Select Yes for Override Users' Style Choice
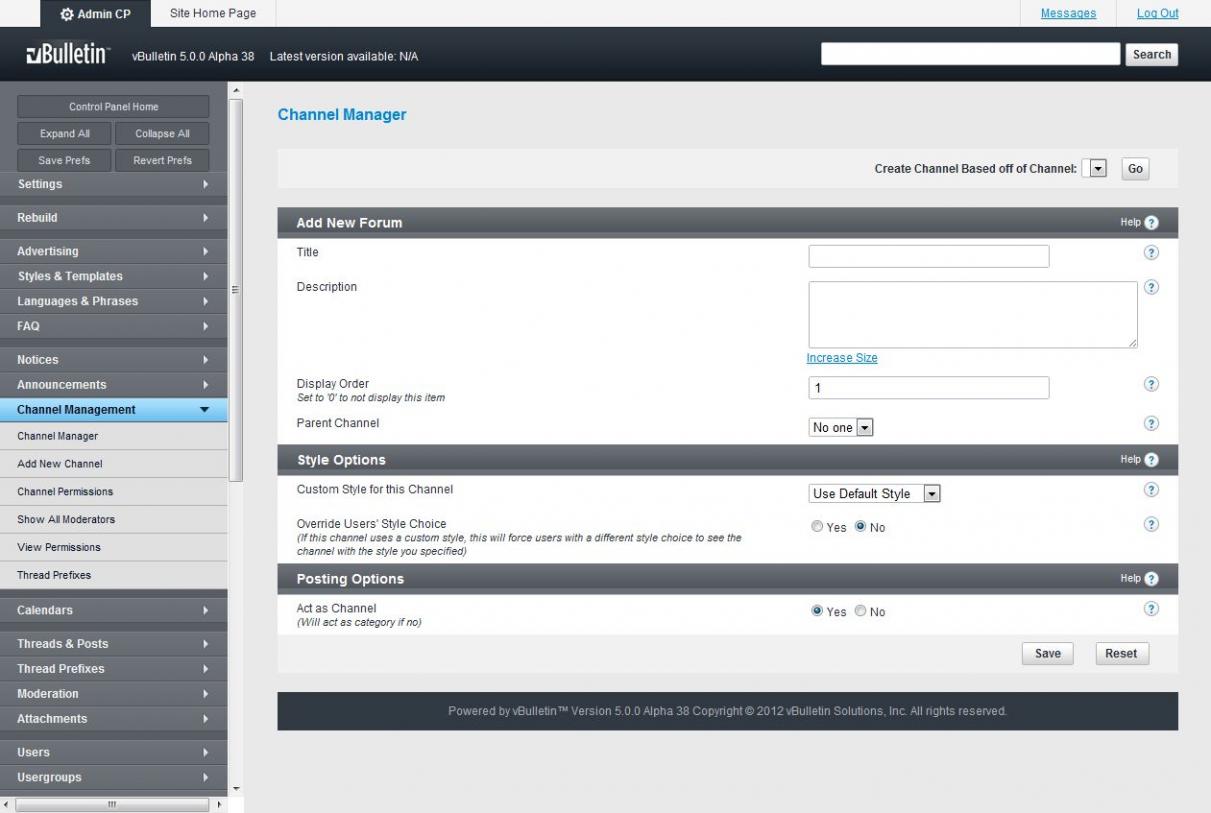This screenshot has width=1211, height=813. click(x=817, y=527)
